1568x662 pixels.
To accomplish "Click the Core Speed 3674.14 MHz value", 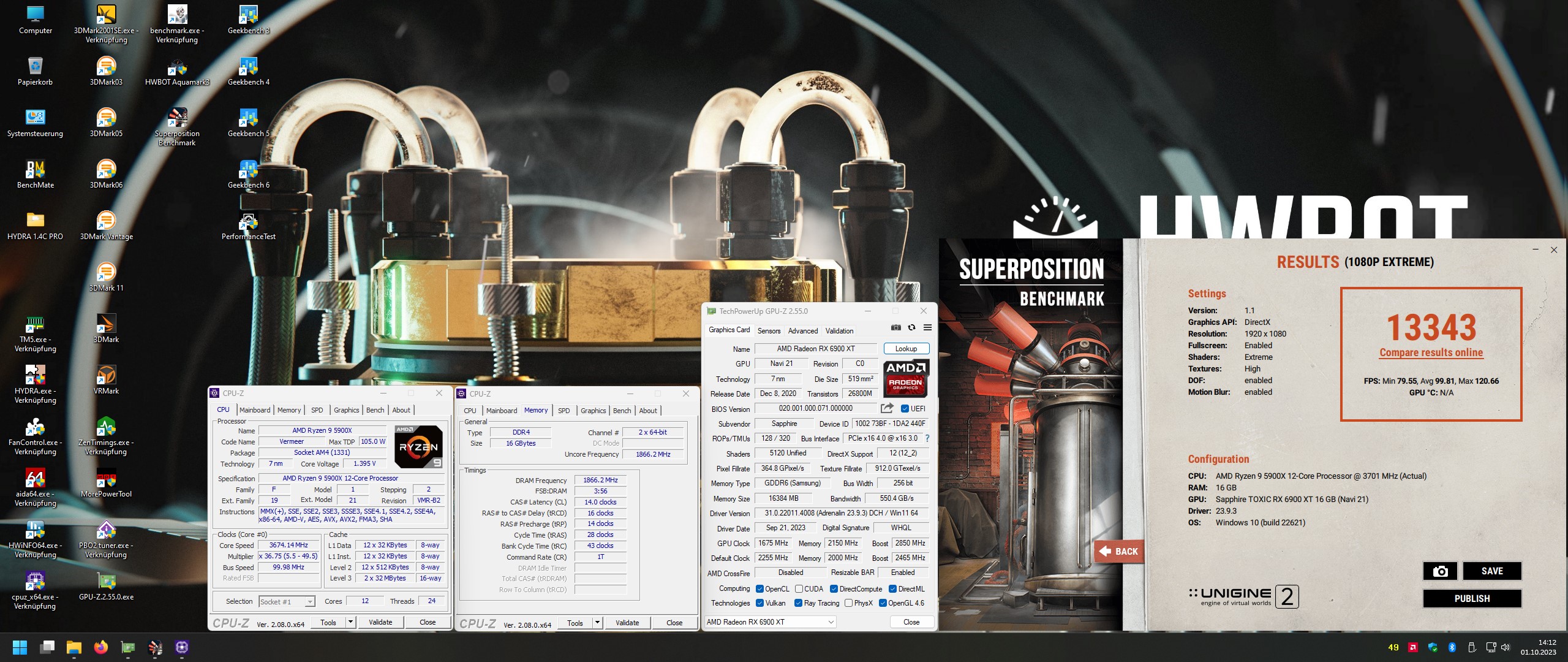I will click(x=288, y=546).
